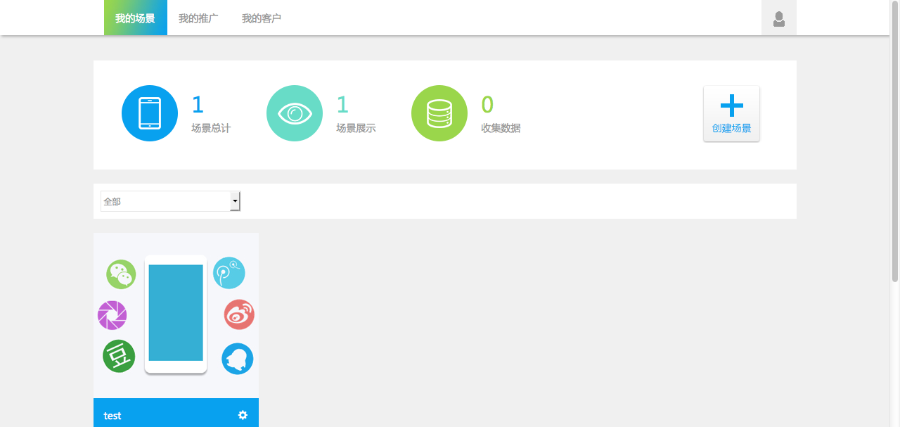900x427 pixels.
Task: Open the gear settings on test card
Action: point(243,415)
